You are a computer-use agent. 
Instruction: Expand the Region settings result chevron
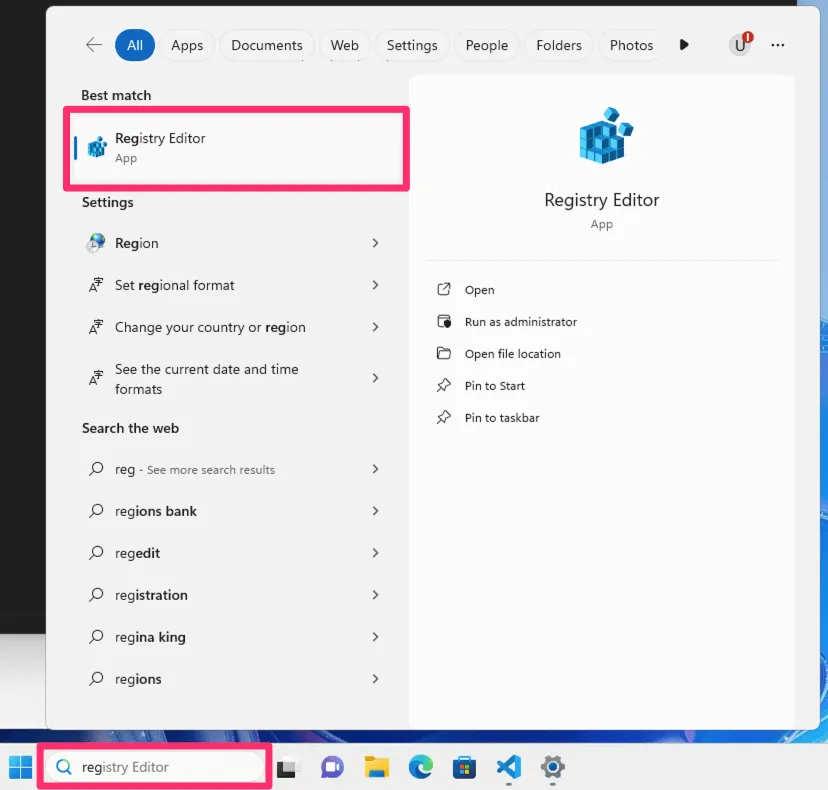point(375,243)
